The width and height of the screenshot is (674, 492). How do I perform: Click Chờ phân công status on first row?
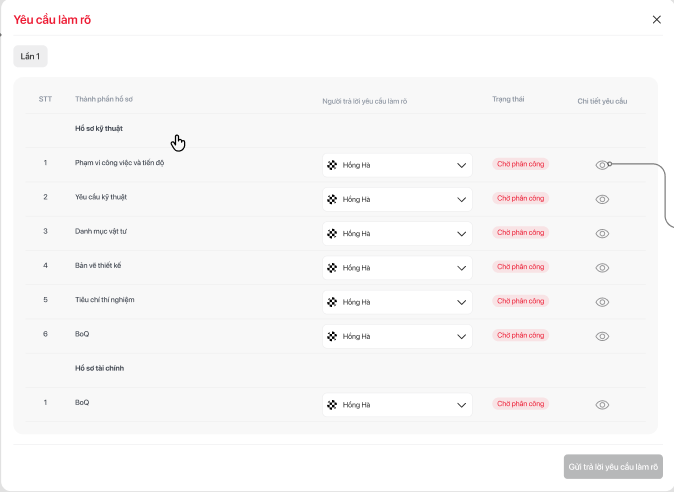point(520,164)
